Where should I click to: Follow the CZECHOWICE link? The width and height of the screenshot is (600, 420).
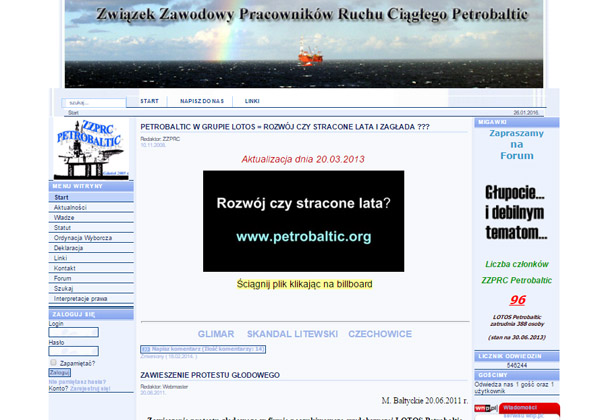click(x=380, y=333)
